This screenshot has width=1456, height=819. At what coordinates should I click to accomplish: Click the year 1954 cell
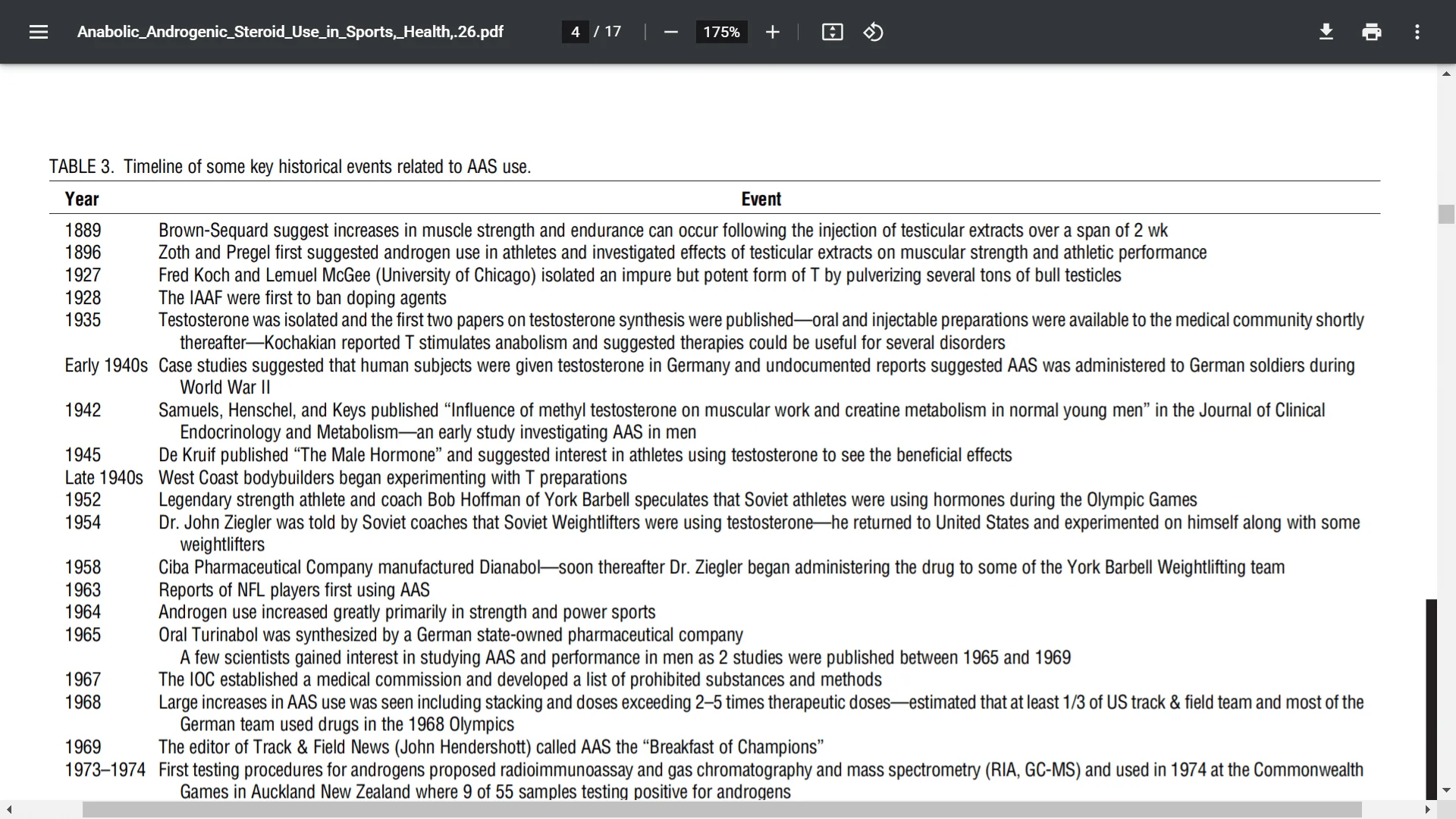83,522
